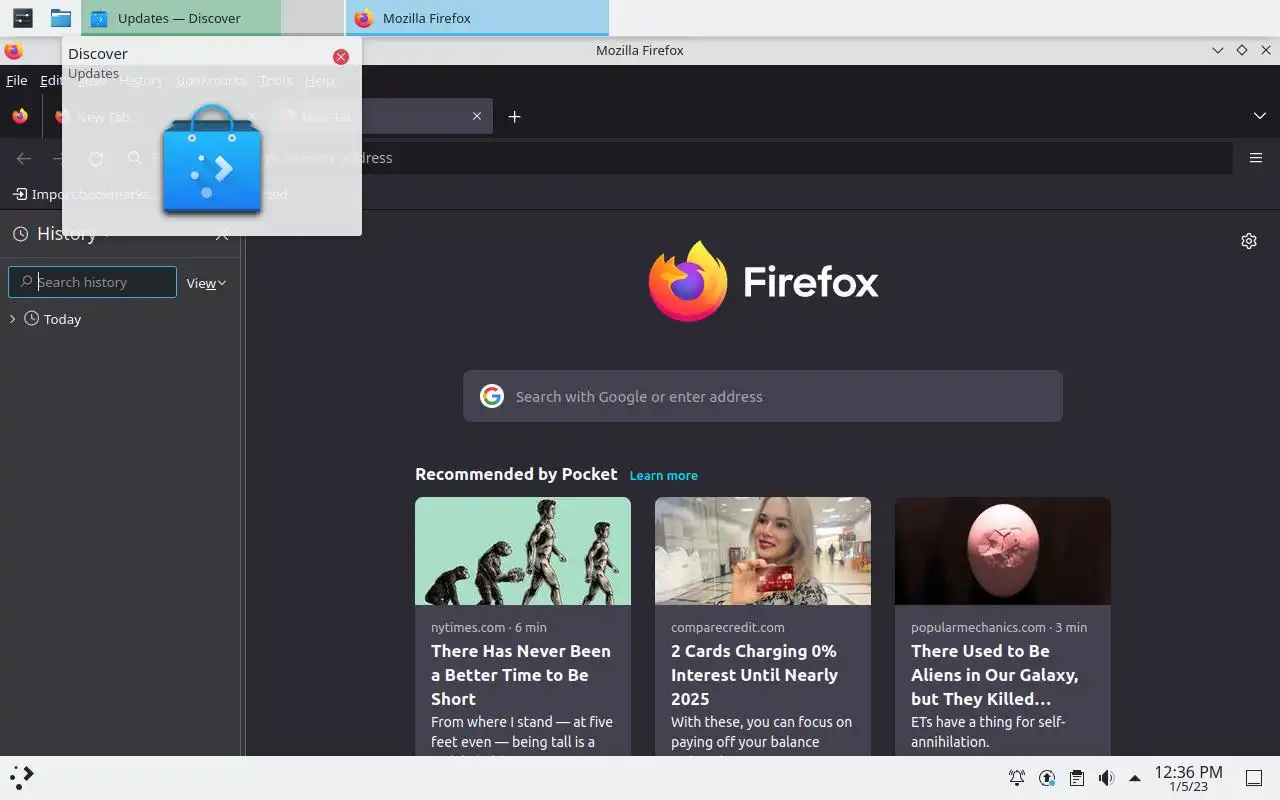Open the File menu

point(17,81)
